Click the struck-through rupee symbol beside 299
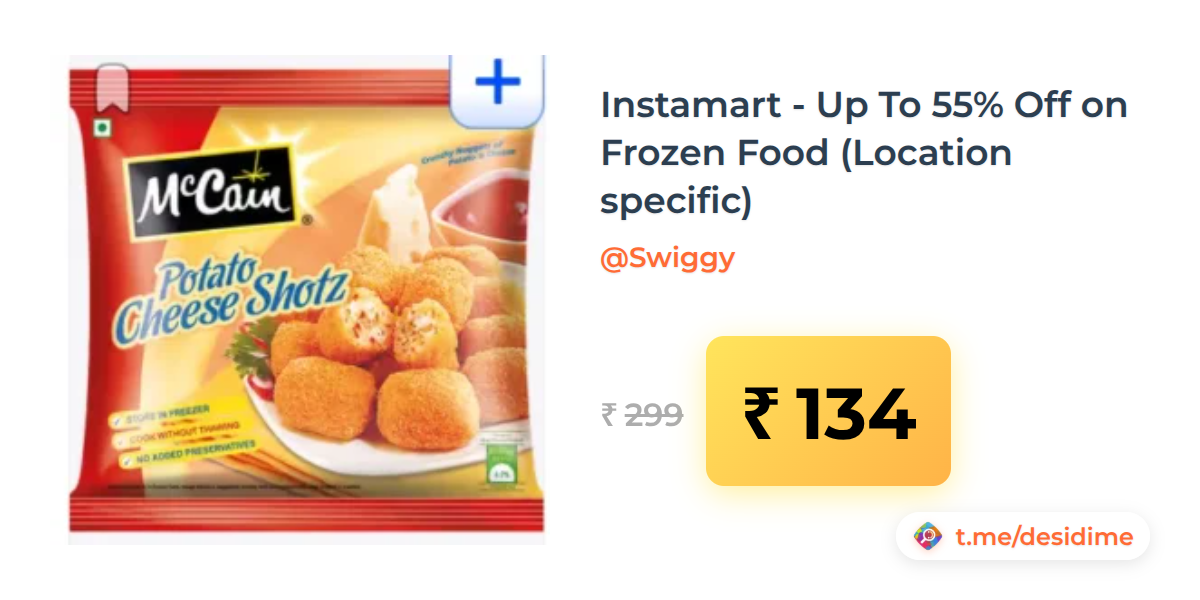This screenshot has height=600, width=1200. 608,414
